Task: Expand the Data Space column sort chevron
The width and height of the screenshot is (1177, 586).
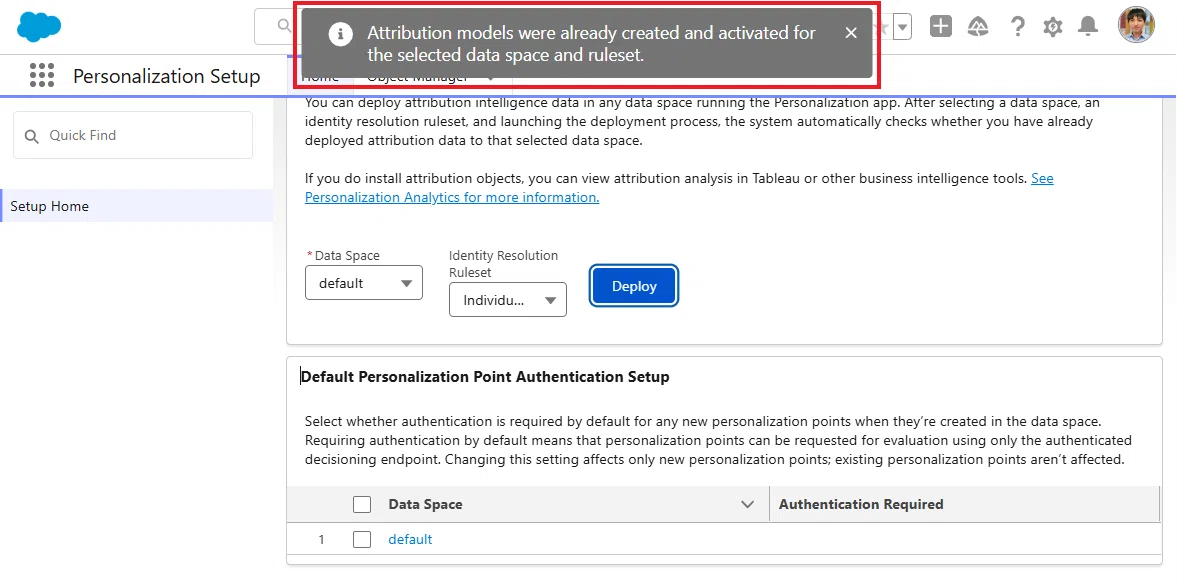Action: 747,504
